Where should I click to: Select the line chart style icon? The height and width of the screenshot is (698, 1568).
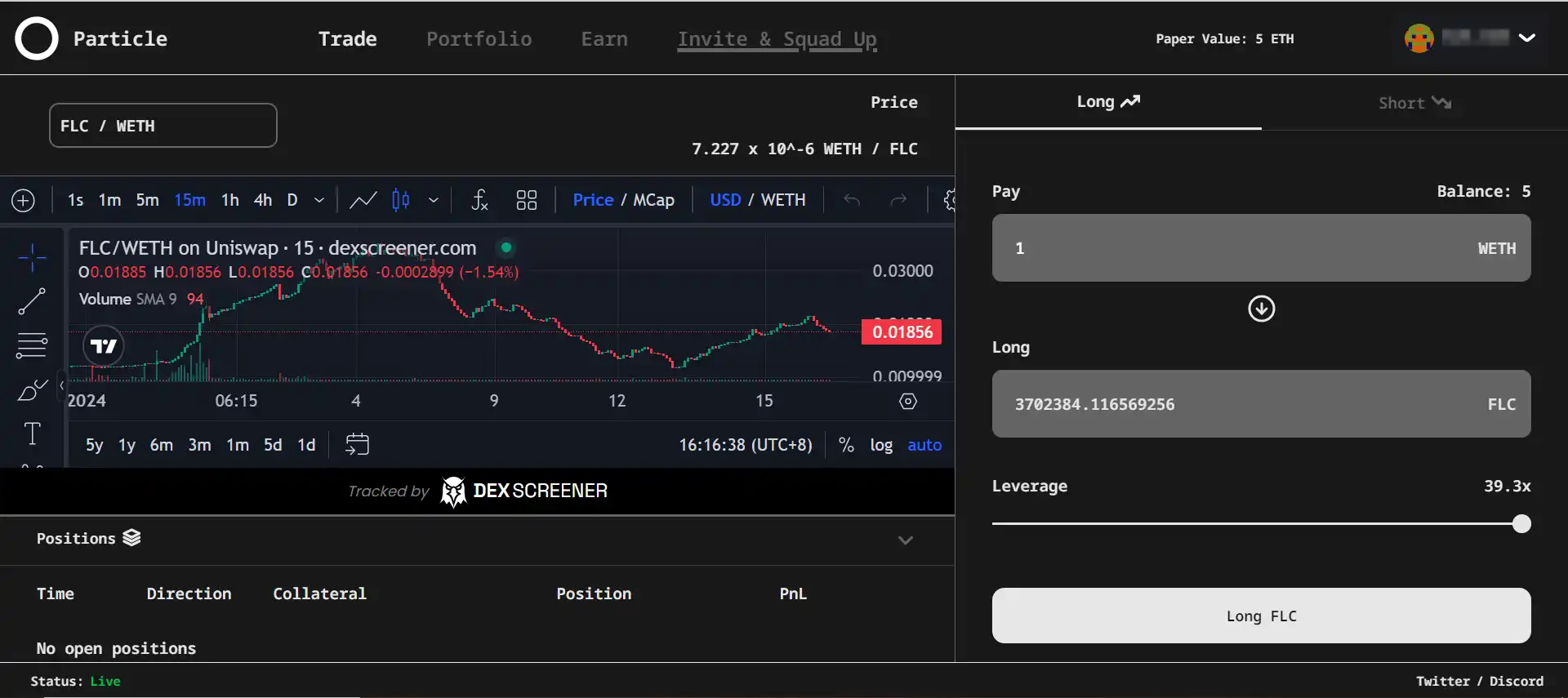(x=363, y=200)
